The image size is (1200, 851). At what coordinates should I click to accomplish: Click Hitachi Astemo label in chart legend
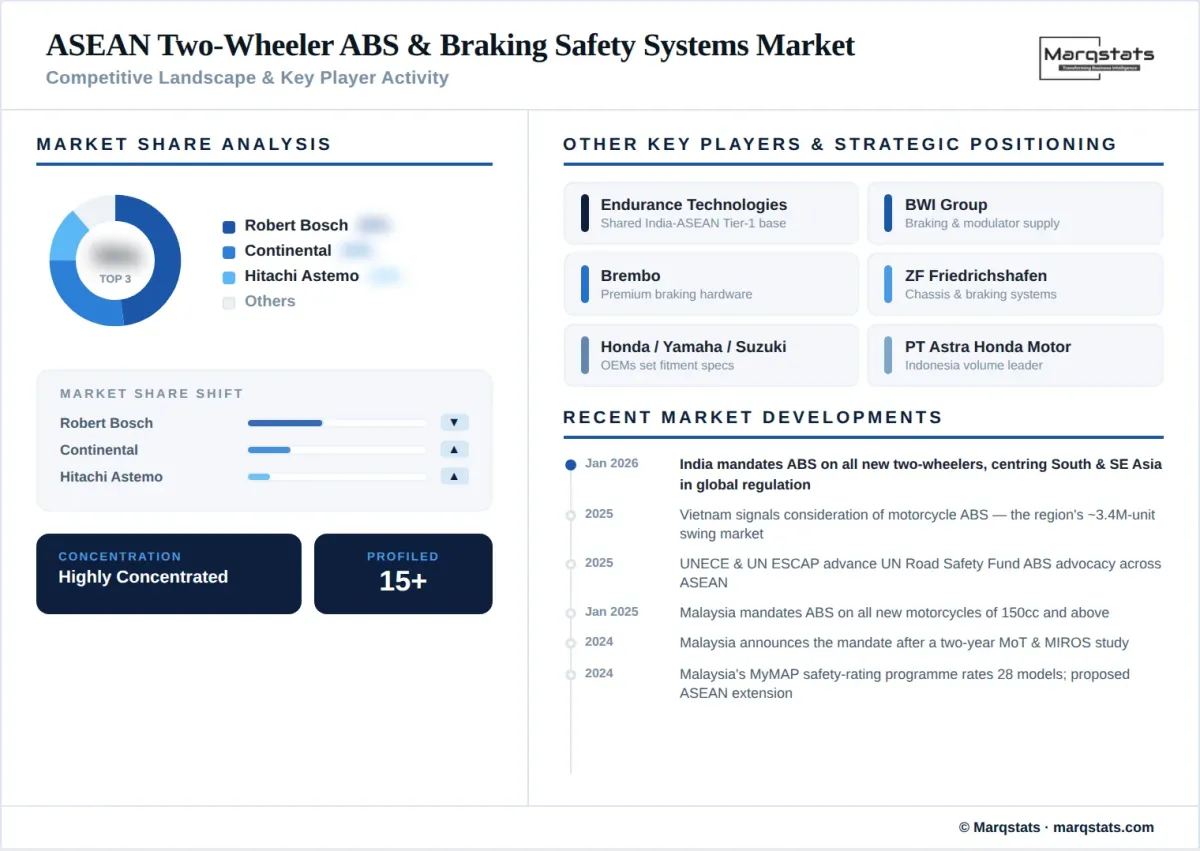[x=302, y=276]
